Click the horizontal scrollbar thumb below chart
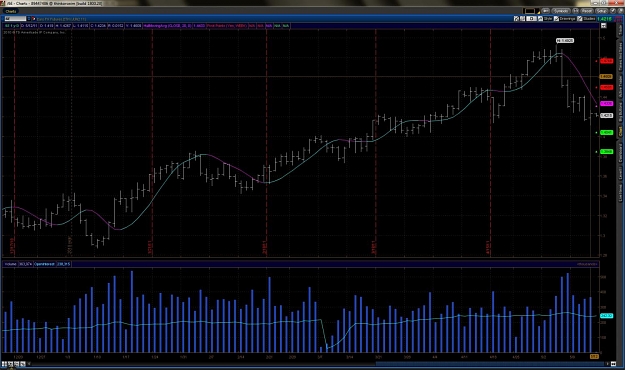625x370 pixels. (489, 364)
